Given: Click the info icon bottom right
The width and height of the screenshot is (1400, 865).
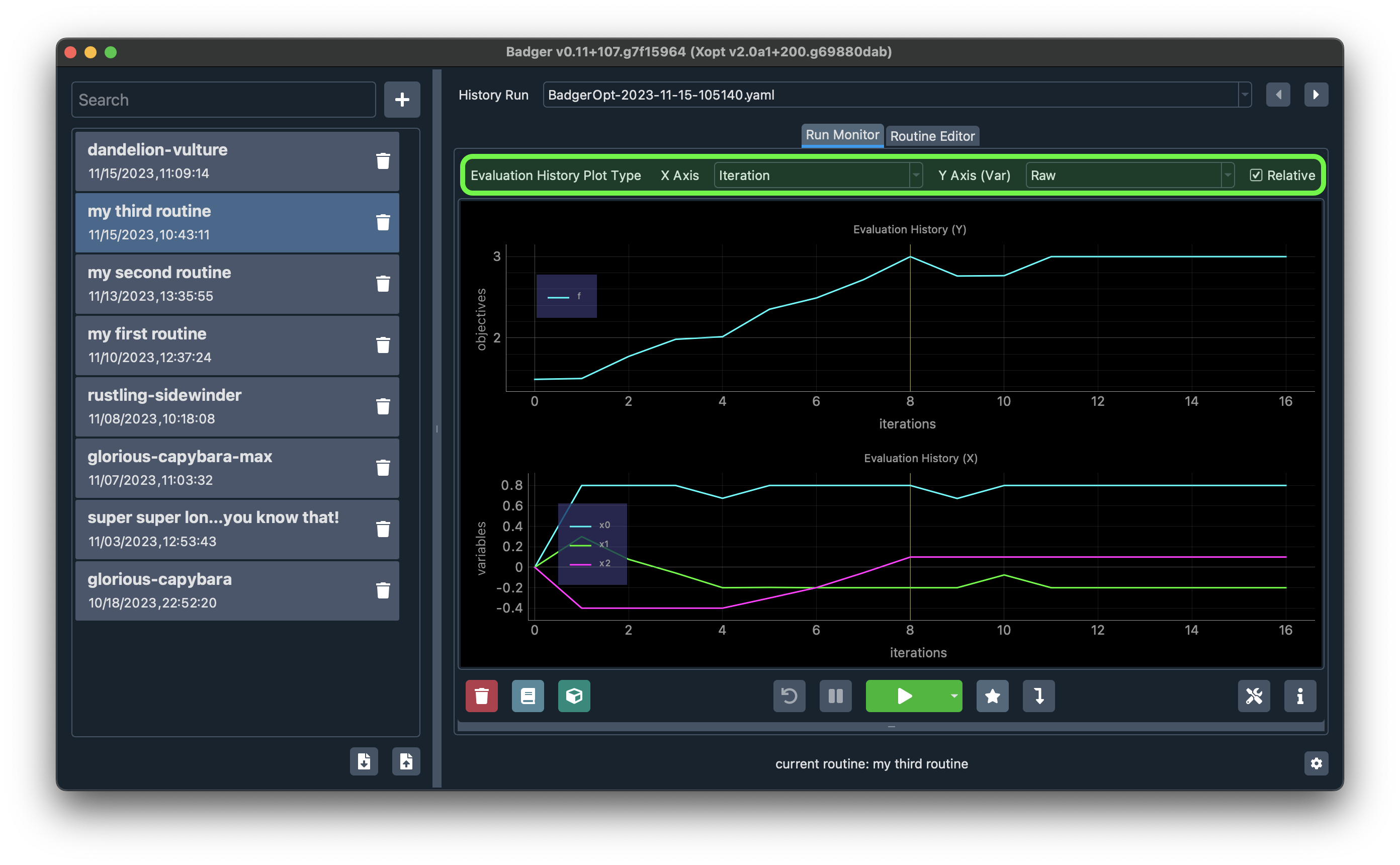Looking at the screenshot, I should 1300,696.
